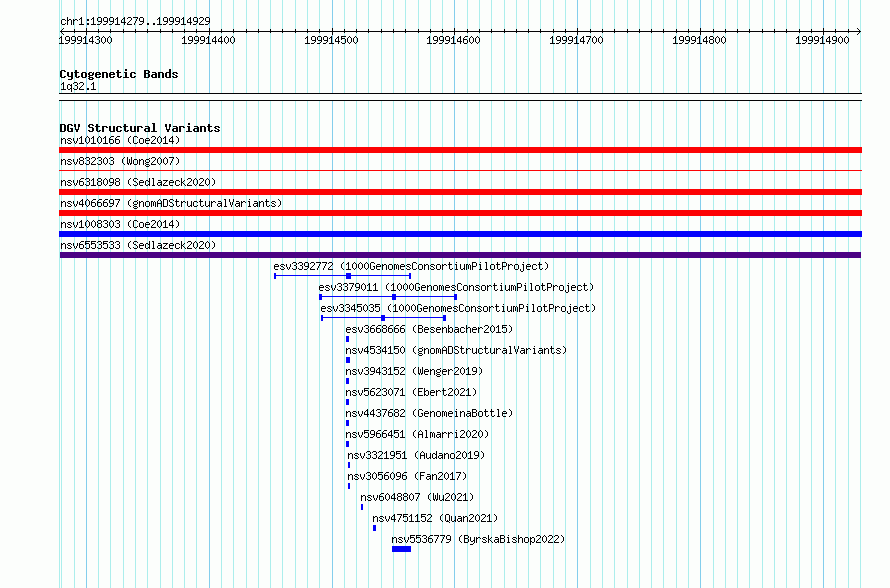The width and height of the screenshot is (890, 588).
Task: Select the nsv5623071 blue marker
Action: coord(347,402)
